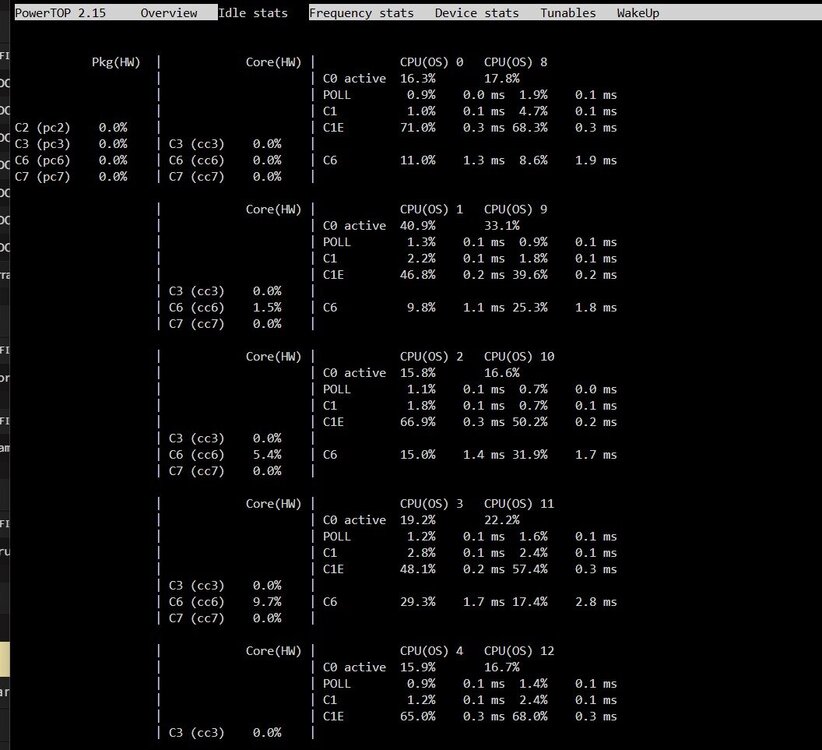The image size is (822, 750).
Task: Click the 9.8% C6 value for CPU 1
Action: coord(421,308)
